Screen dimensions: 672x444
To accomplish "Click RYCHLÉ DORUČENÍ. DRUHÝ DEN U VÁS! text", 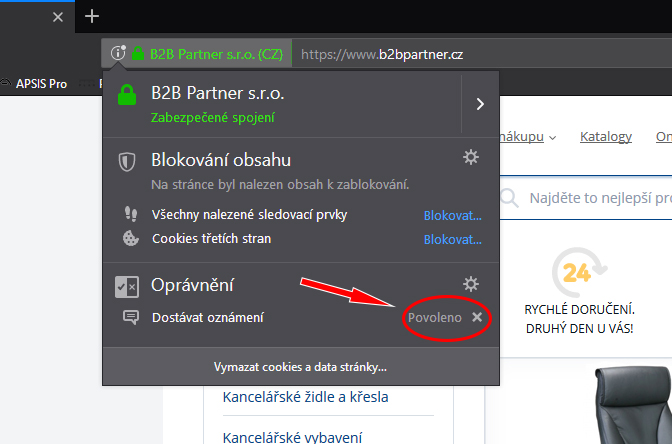I will click(579, 319).
